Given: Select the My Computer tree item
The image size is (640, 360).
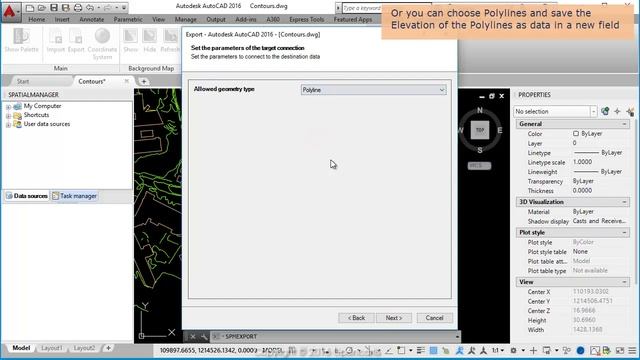Looking at the screenshot, I should click(x=42, y=106).
